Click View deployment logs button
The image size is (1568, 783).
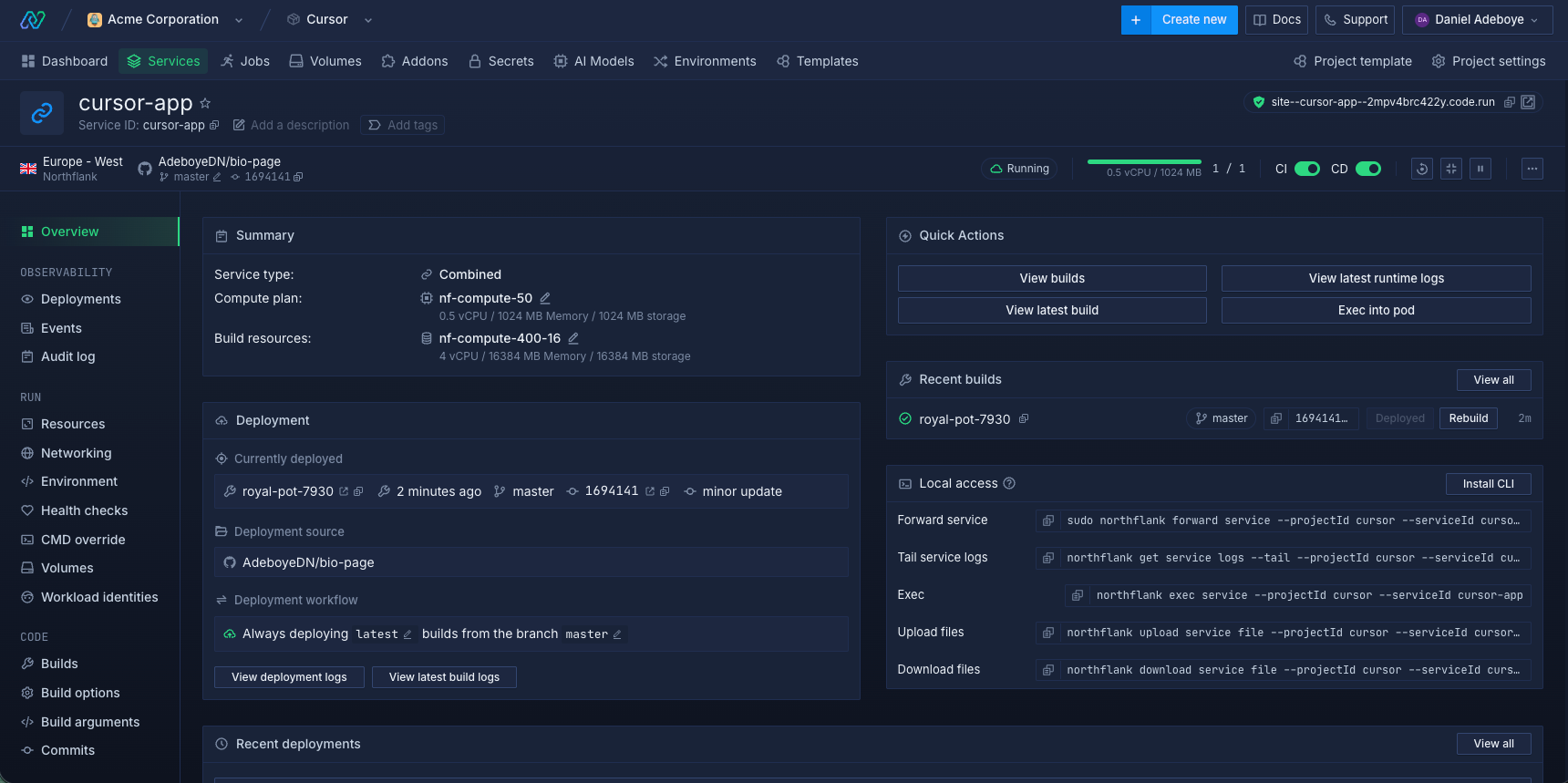[289, 677]
